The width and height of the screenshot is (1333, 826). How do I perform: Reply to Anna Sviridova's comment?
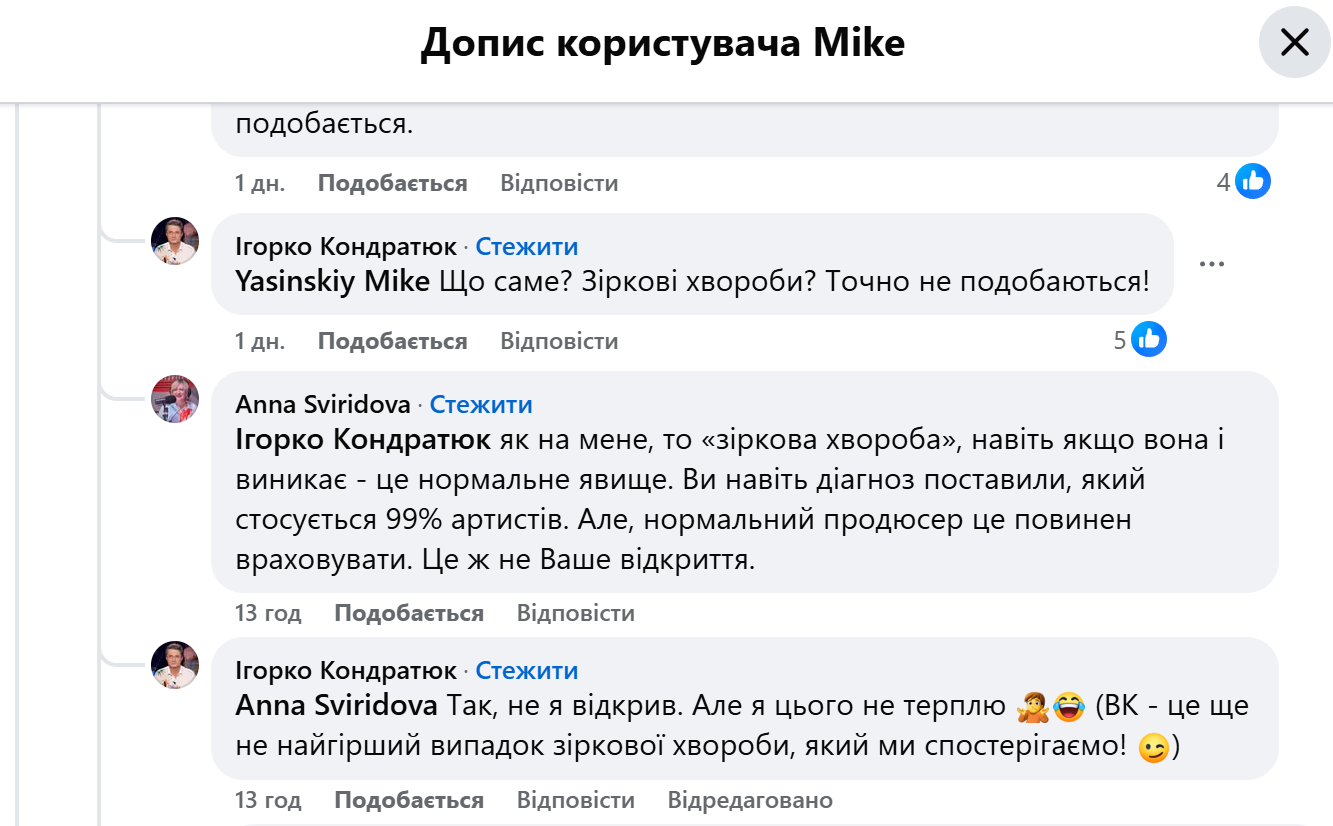575,613
